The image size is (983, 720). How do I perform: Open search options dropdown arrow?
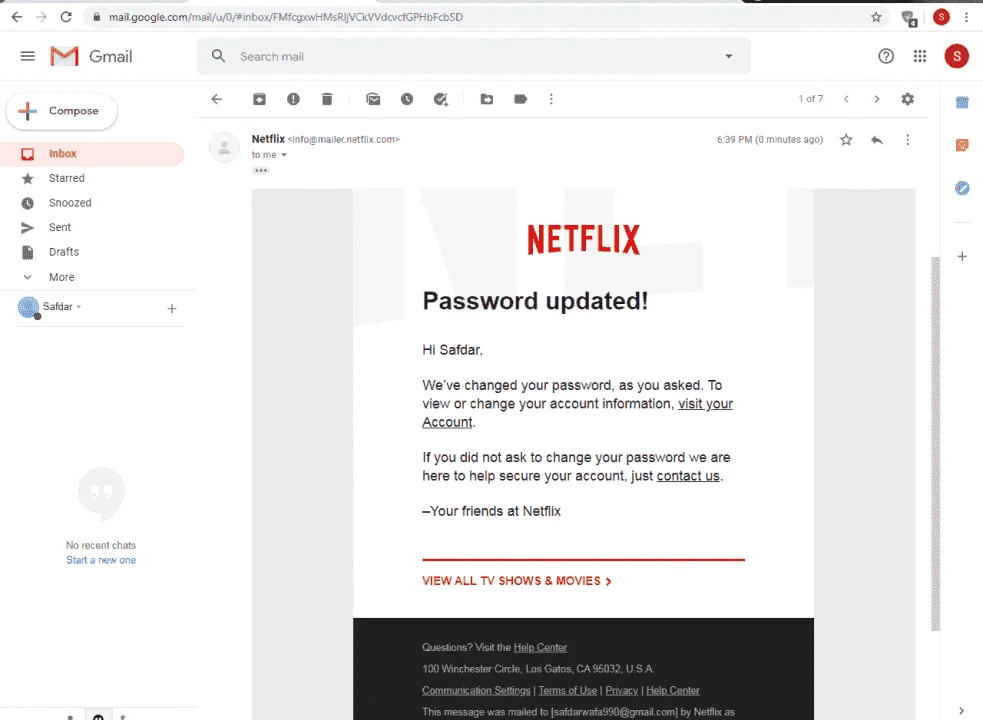pos(728,56)
